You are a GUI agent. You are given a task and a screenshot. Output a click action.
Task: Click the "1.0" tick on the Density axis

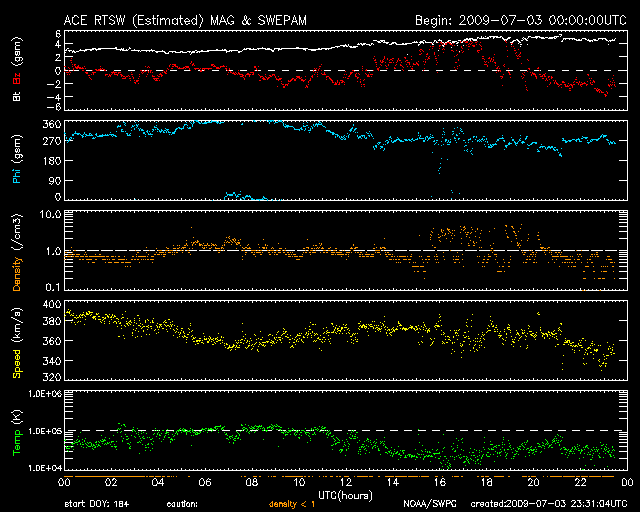coord(53,252)
